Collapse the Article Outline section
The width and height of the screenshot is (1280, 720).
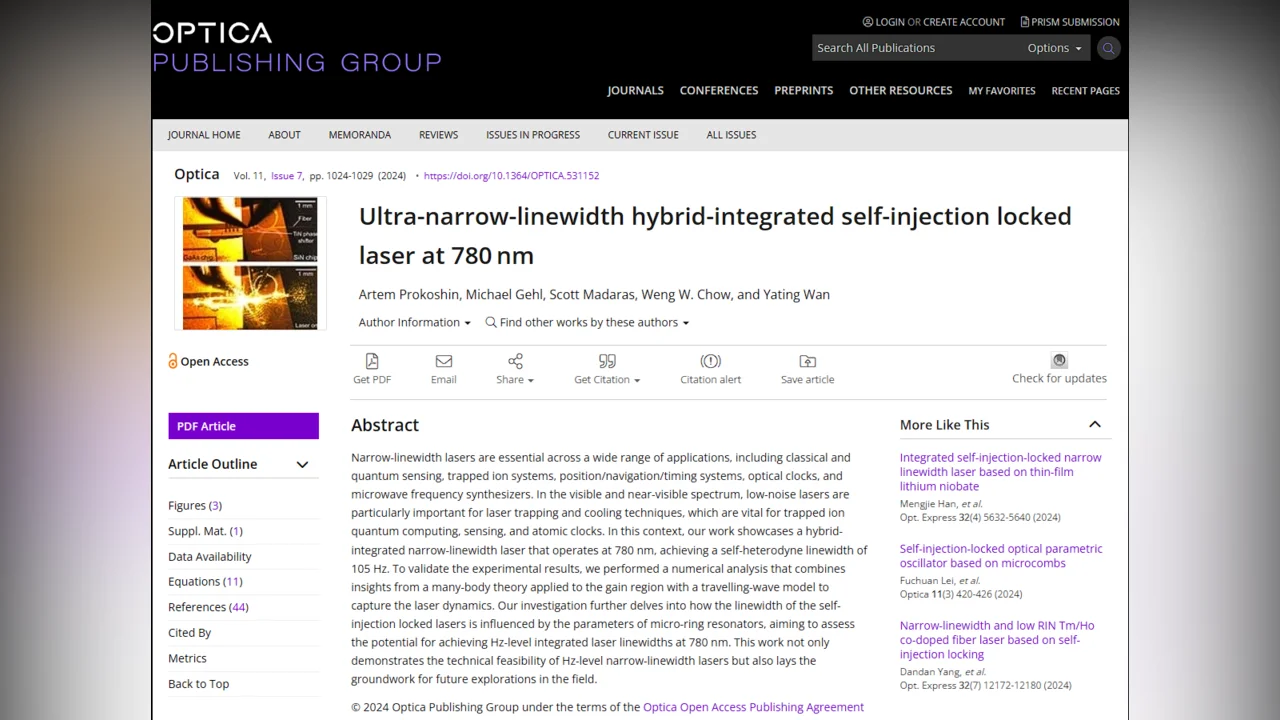pos(302,464)
